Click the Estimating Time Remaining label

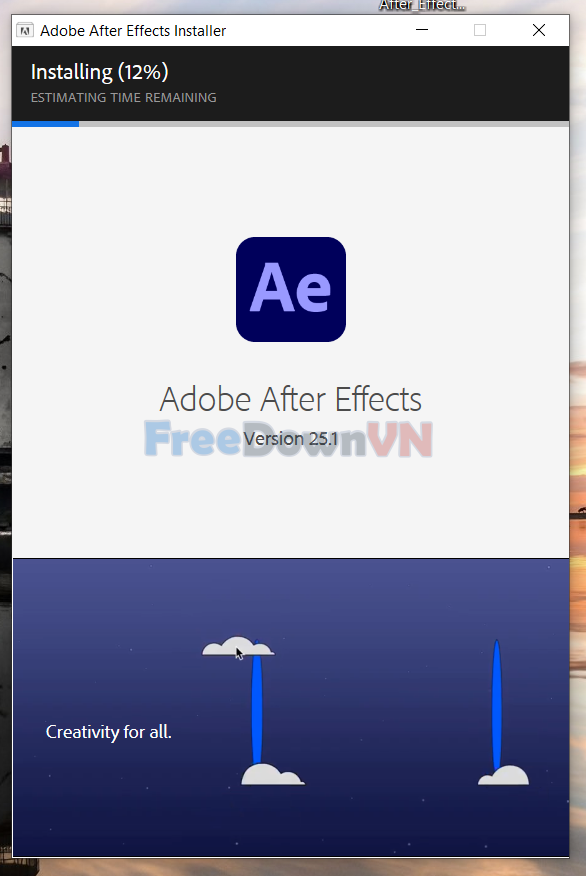coord(123,98)
